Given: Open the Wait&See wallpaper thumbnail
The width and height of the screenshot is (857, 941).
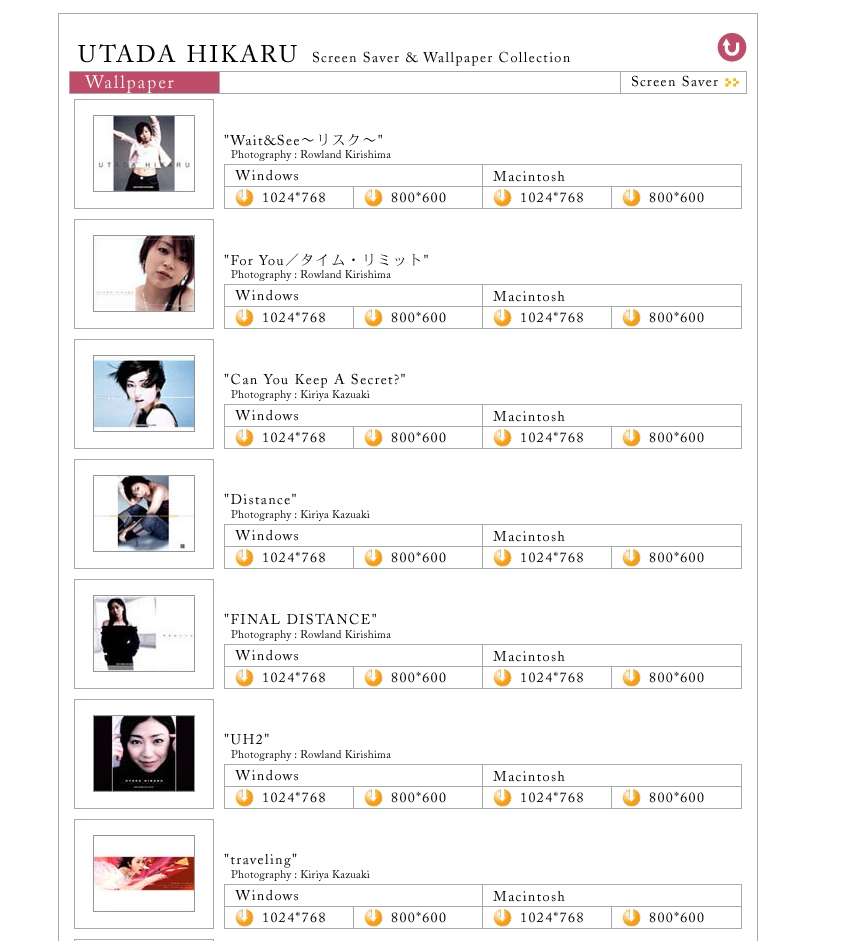Looking at the screenshot, I should point(144,154).
